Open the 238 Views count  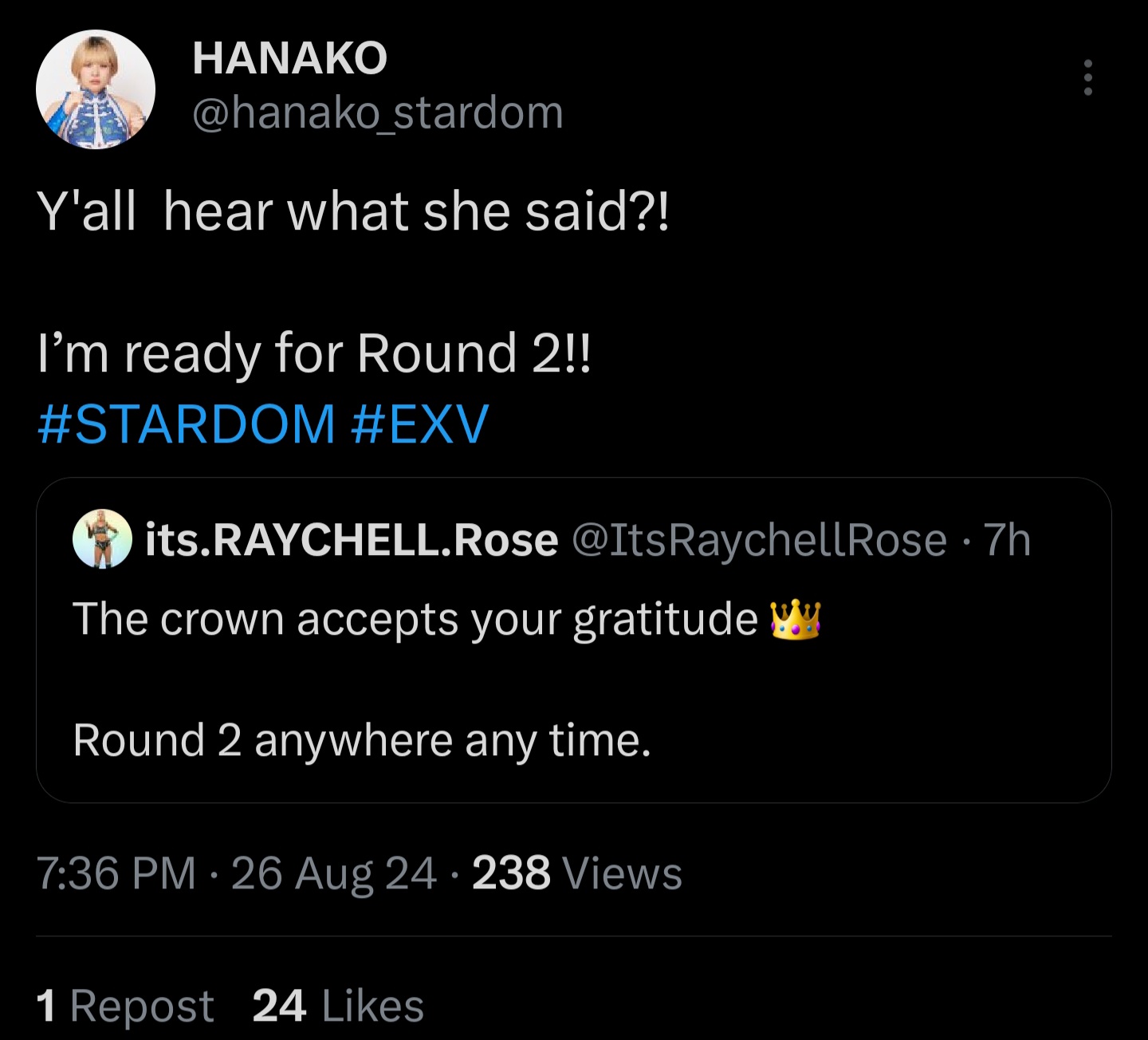coord(577,873)
